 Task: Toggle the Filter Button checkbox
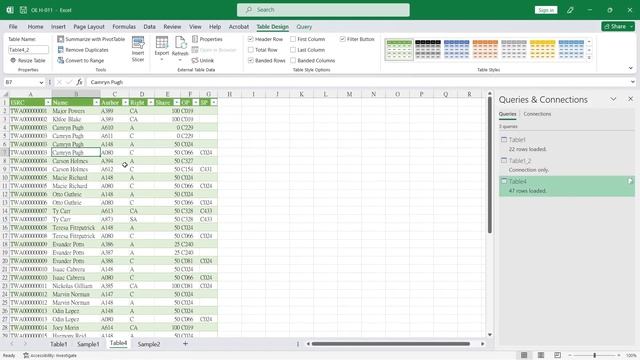pyautogui.click(x=342, y=39)
